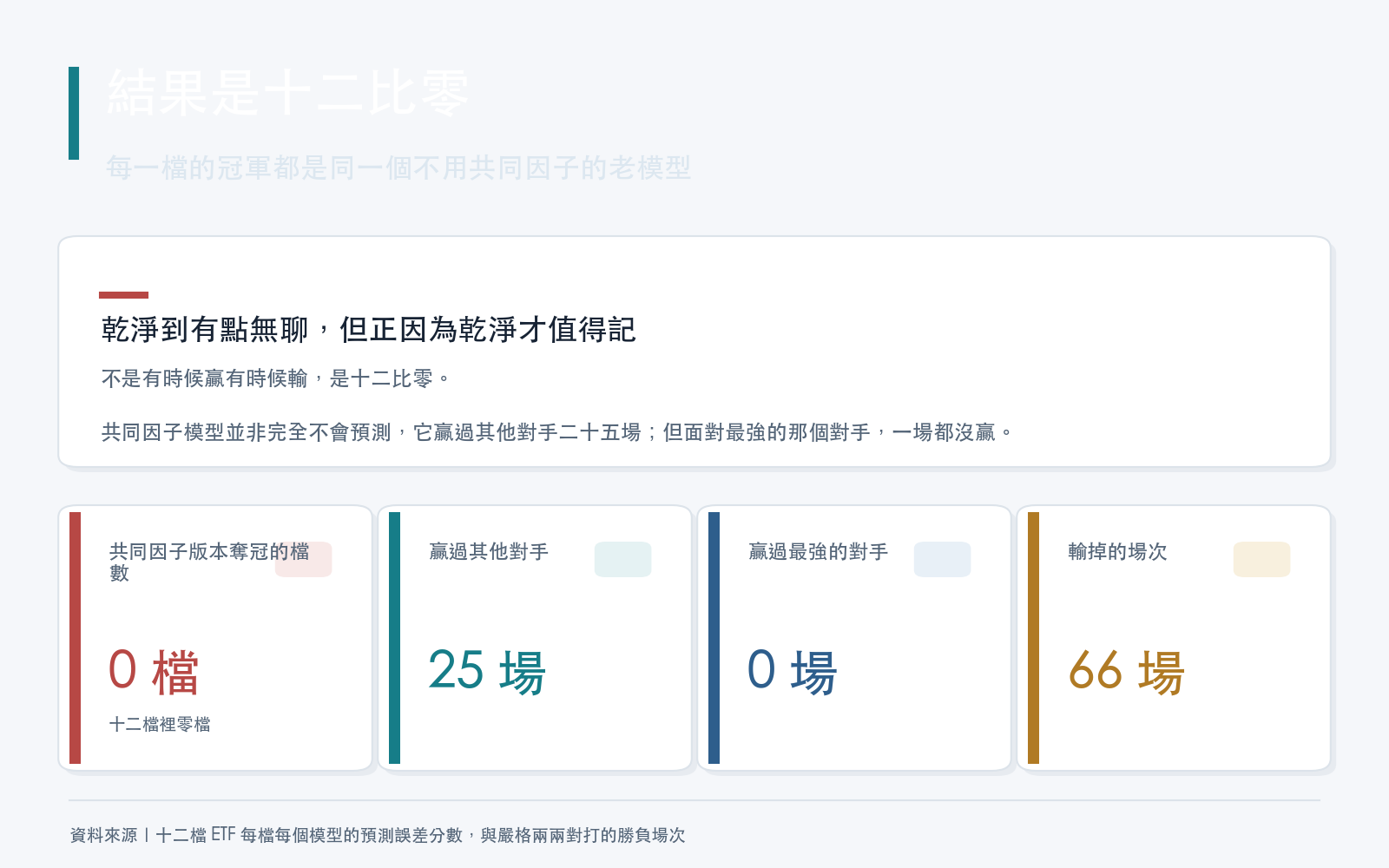This screenshot has width=1389, height=868.
Task: Click the amber value 66 場
Action: click(x=1126, y=672)
